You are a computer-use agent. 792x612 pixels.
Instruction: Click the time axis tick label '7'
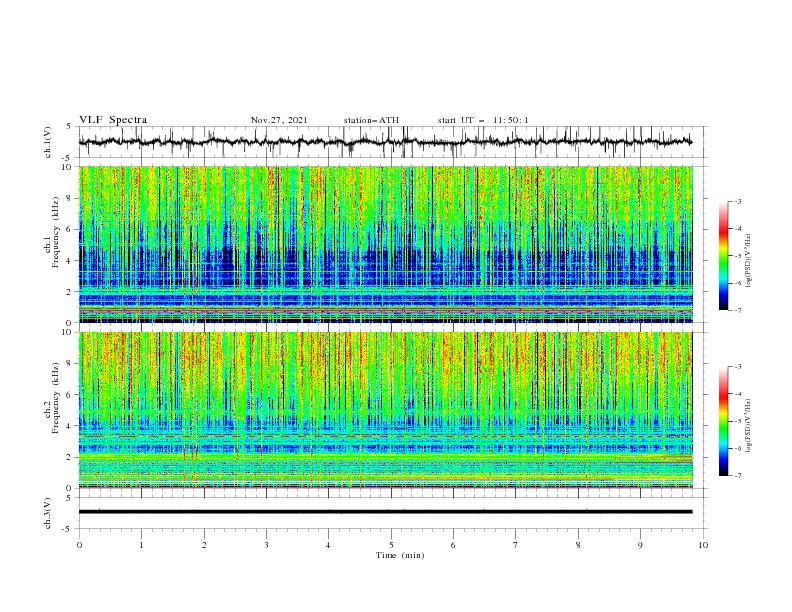pos(516,545)
